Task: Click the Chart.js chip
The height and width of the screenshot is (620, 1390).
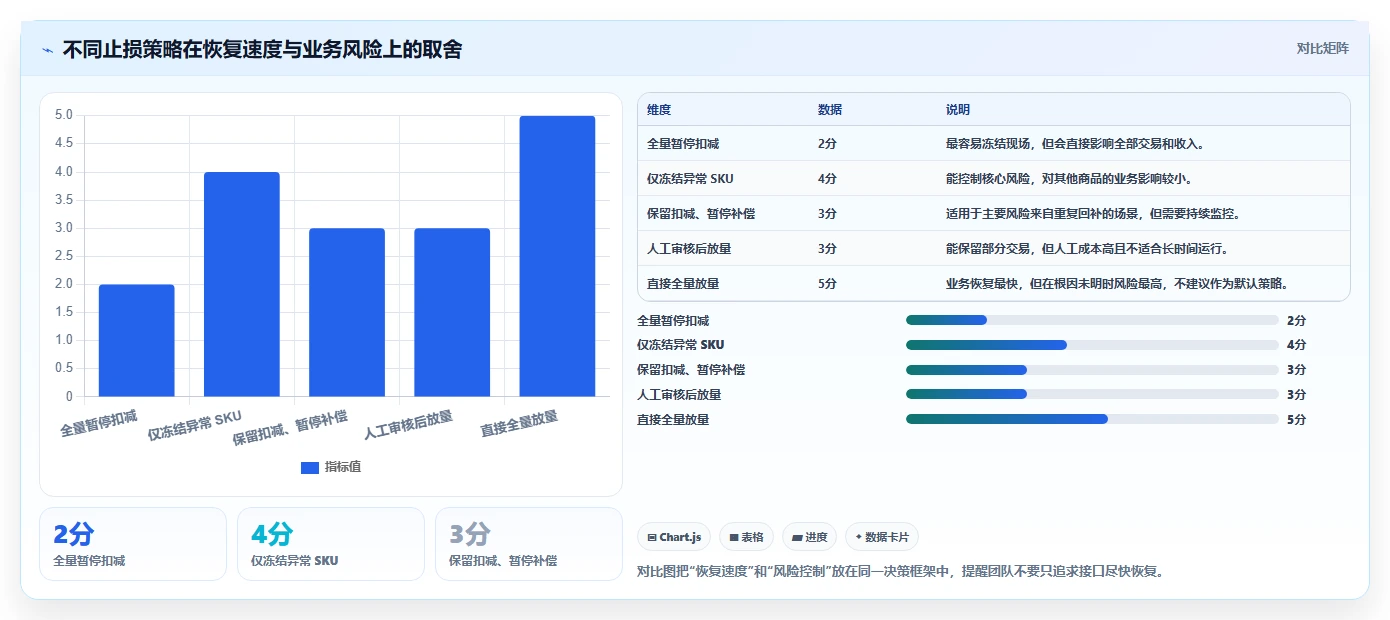Action: 675,537
